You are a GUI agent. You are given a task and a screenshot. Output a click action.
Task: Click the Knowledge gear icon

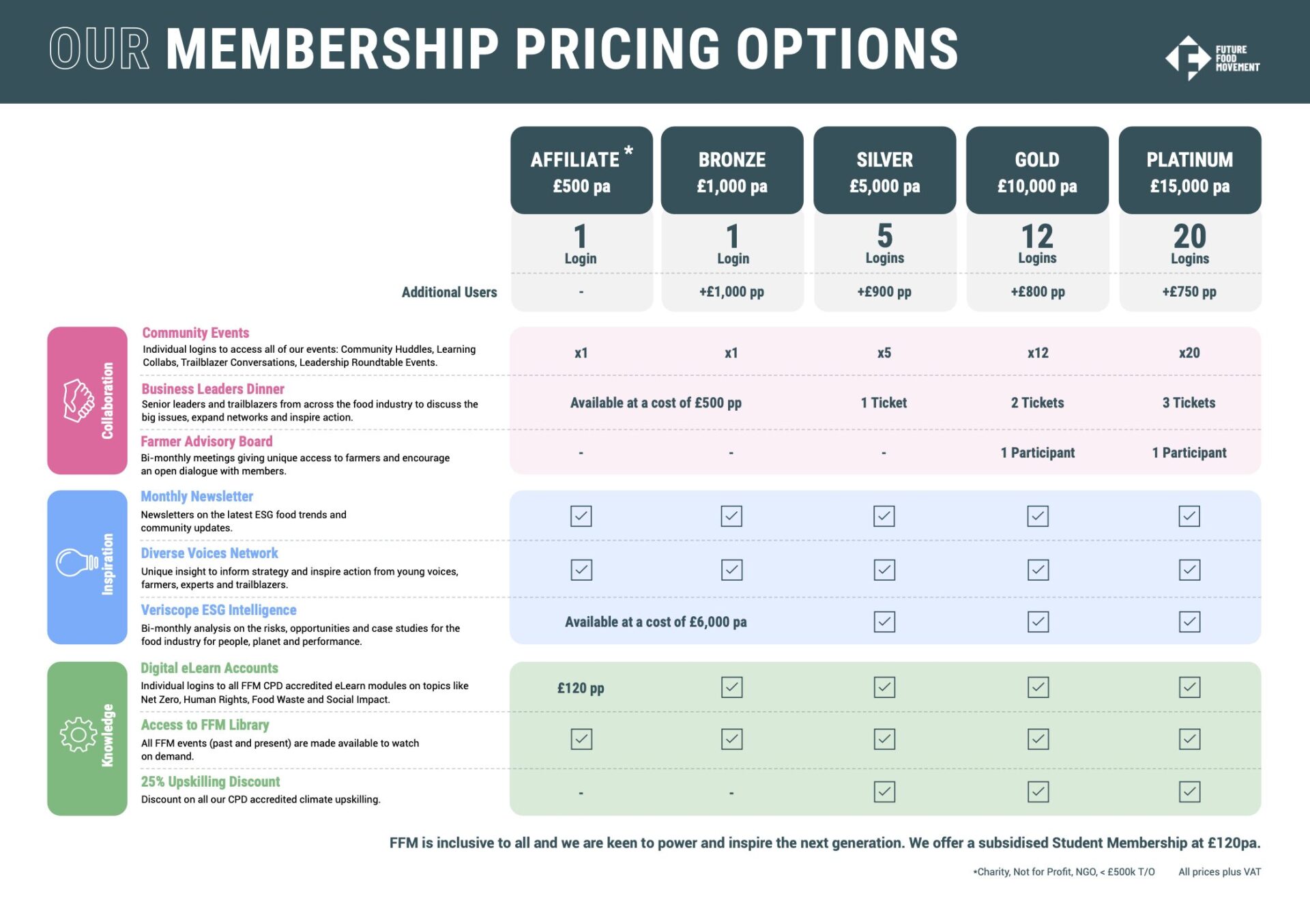point(78,735)
